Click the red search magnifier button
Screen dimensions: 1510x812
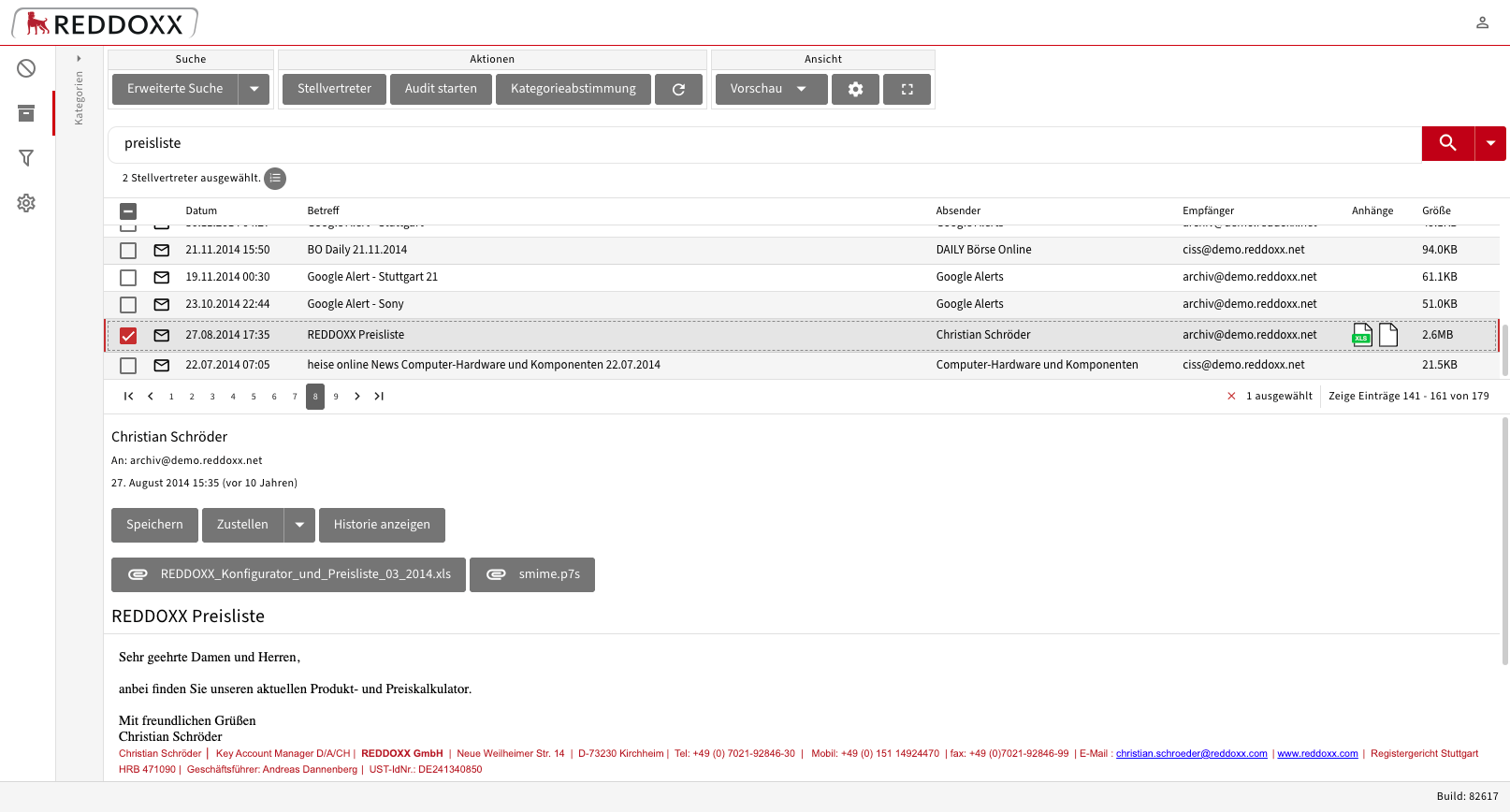(x=1447, y=143)
